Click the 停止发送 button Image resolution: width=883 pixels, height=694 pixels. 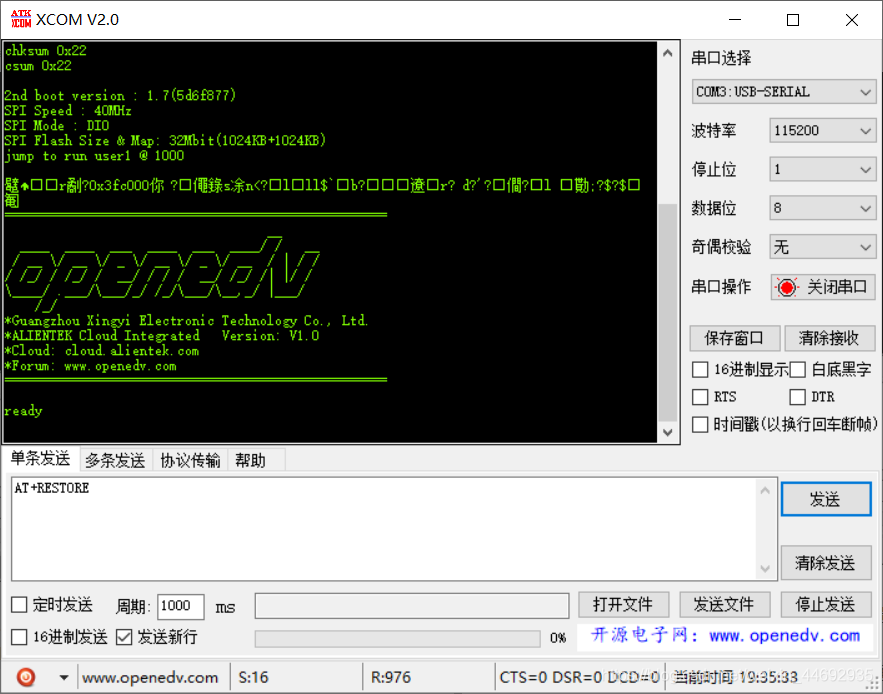click(826, 605)
